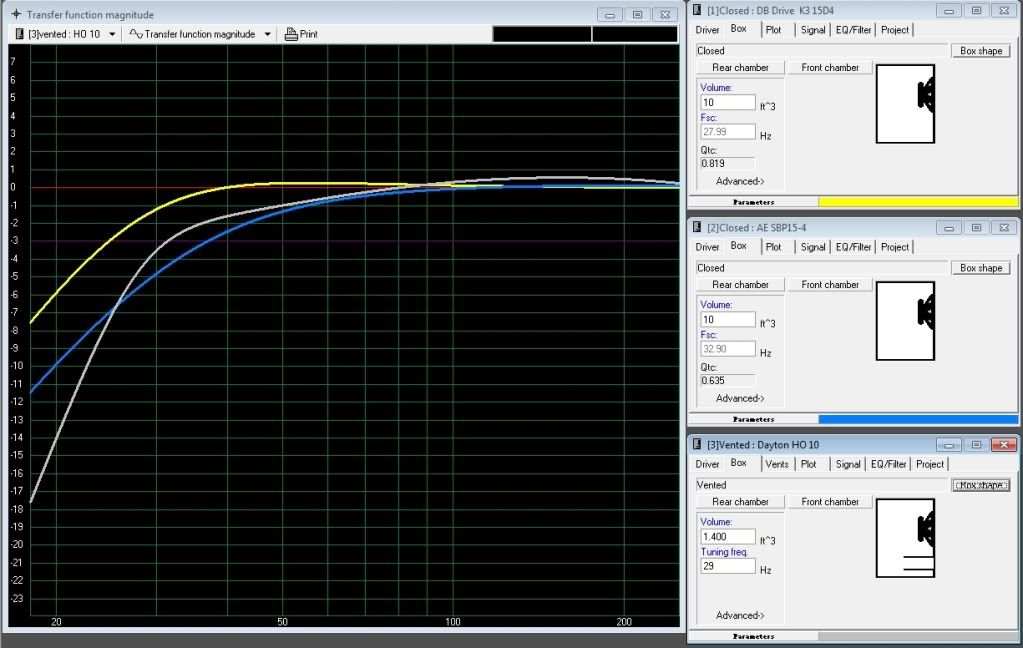Select the Box tab in DB Drive window
The width and height of the screenshot is (1023, 648).
click(739, 29)
